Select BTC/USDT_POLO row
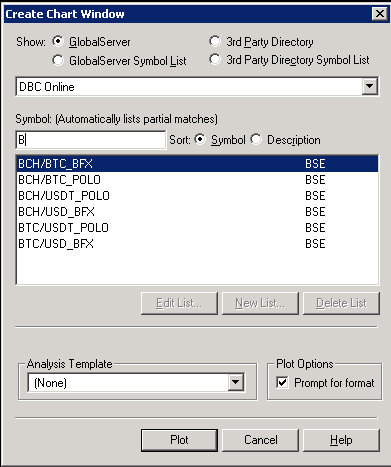Image resolution: width=391 pixels, height=467 pixels. pyautogui.click(x=197, y=228)
